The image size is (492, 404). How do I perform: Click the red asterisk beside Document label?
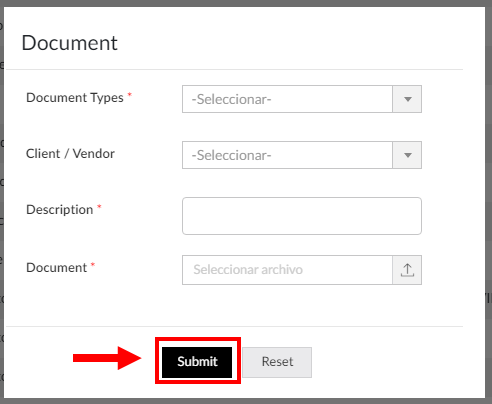93,265
